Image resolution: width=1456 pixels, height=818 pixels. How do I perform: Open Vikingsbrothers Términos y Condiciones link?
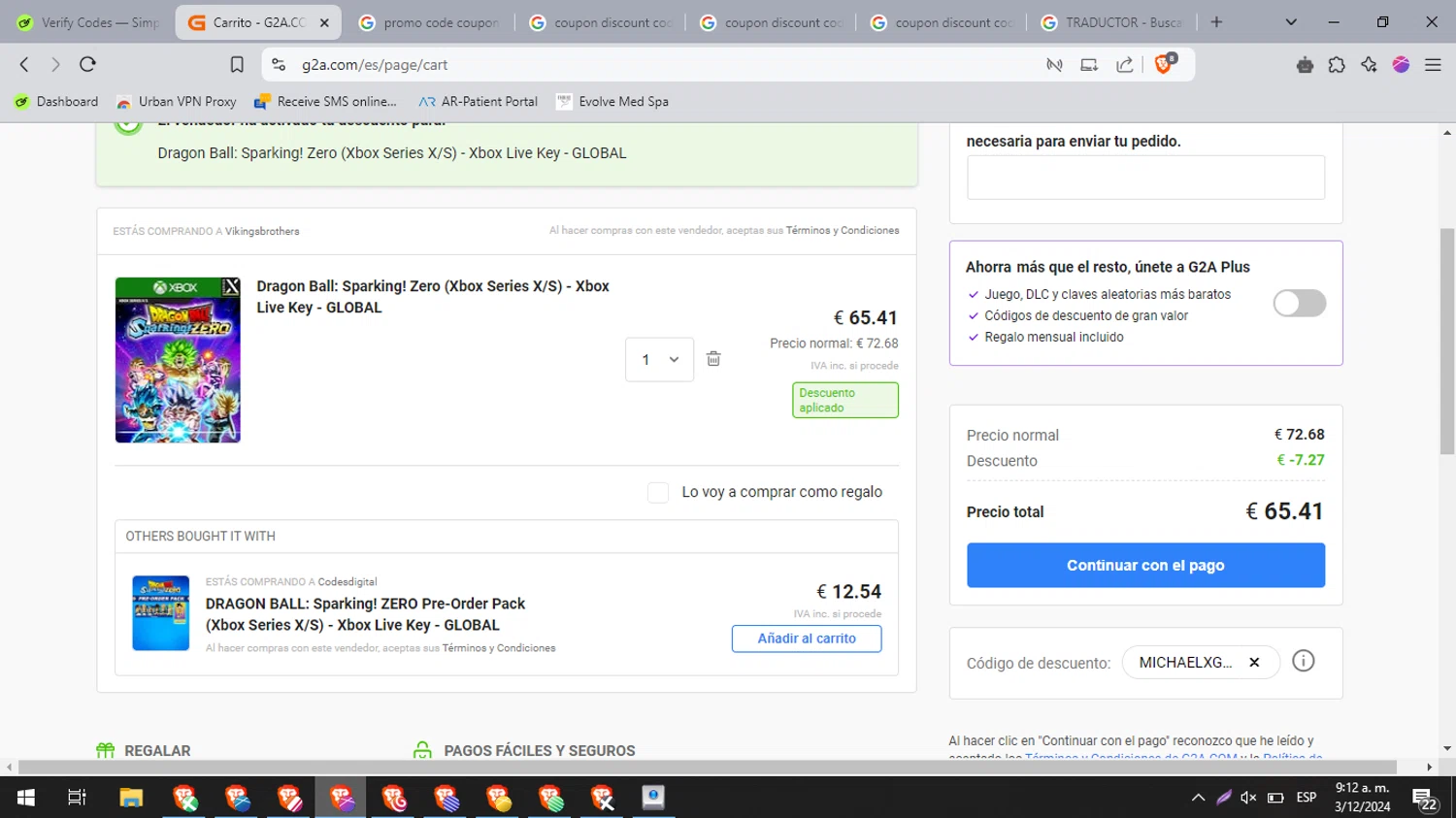click(x=843, y=231)
